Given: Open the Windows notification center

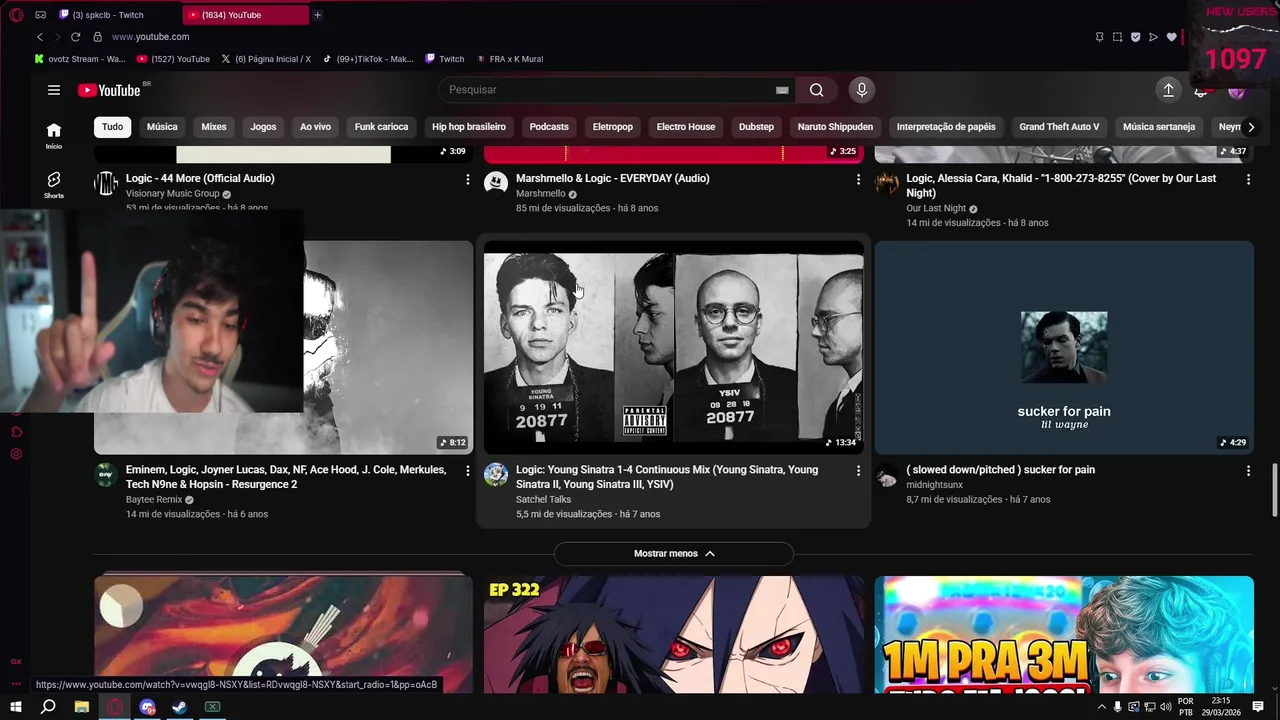Looking at the screenshot, I should (x=1259, y=707).
